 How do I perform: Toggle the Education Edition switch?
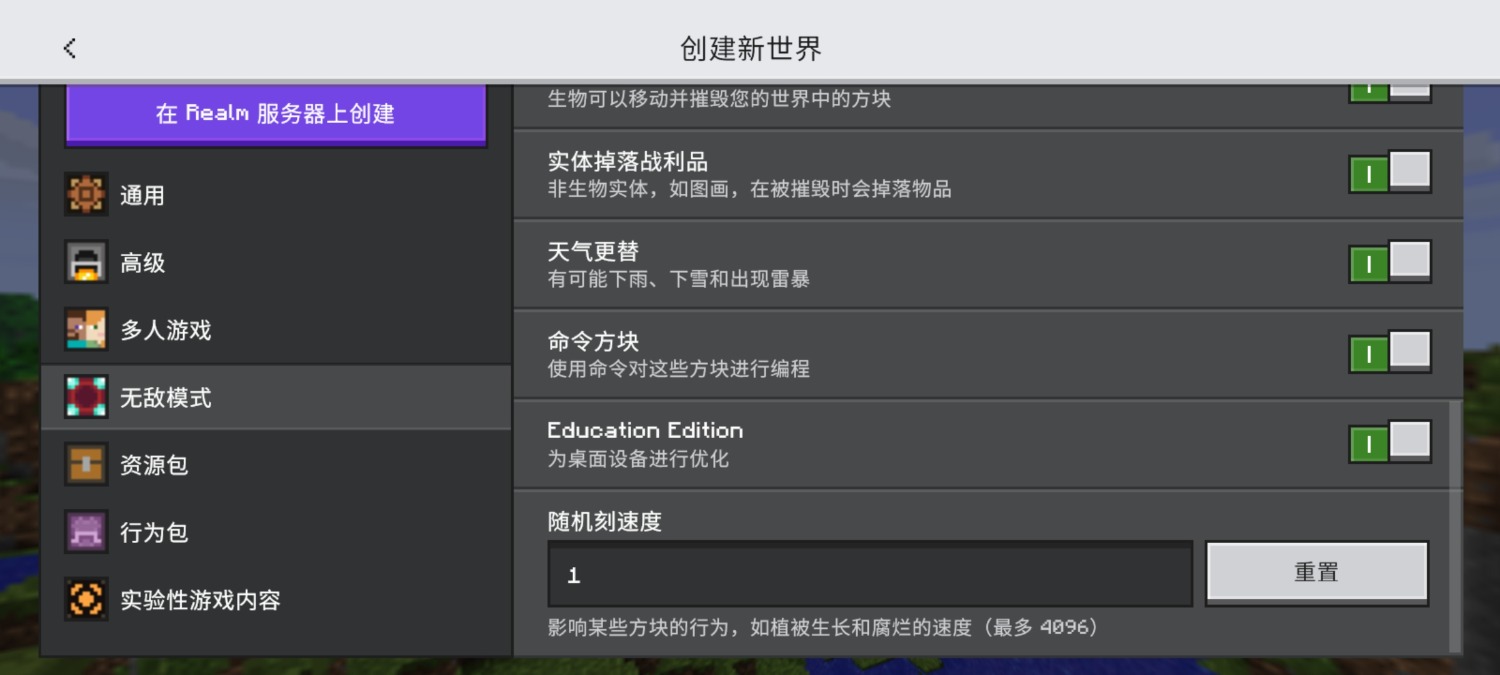click(1390, 443)
